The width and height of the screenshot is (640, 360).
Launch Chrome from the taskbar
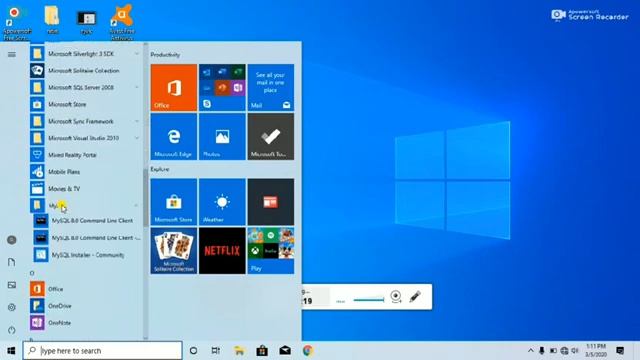308,351
